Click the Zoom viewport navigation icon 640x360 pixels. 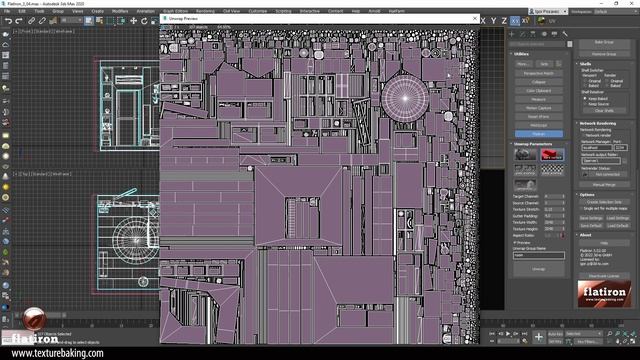pos(610,334)
